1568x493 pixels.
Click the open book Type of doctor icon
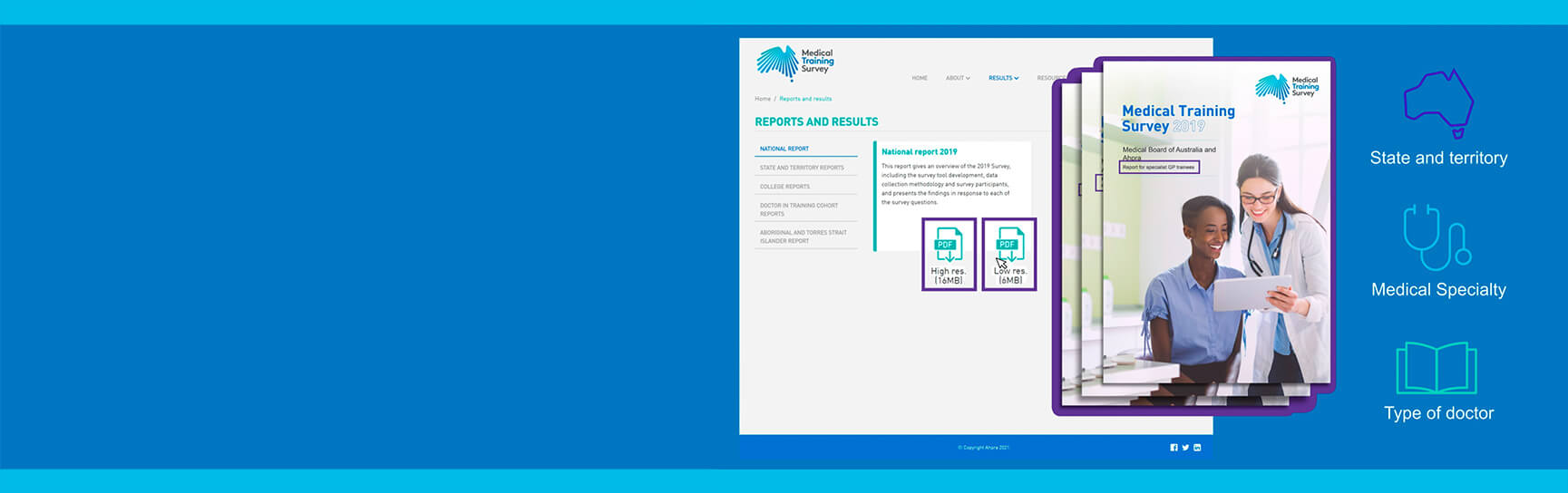point(1437,368)
